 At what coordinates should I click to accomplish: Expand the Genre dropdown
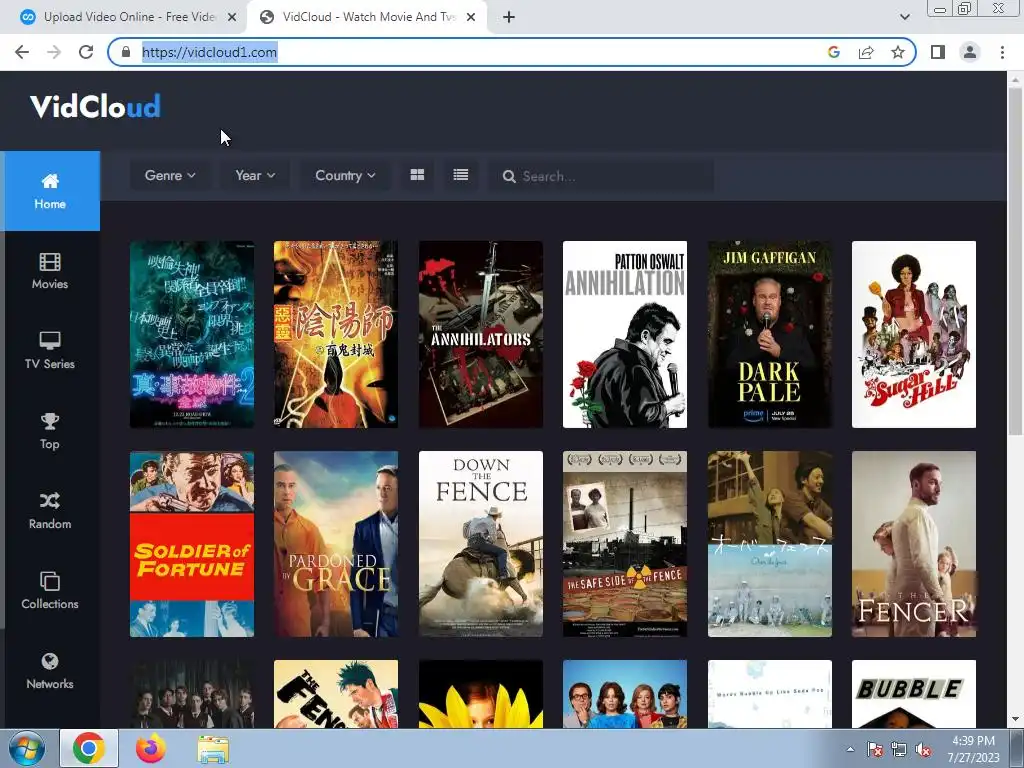[x=170, y=175]
